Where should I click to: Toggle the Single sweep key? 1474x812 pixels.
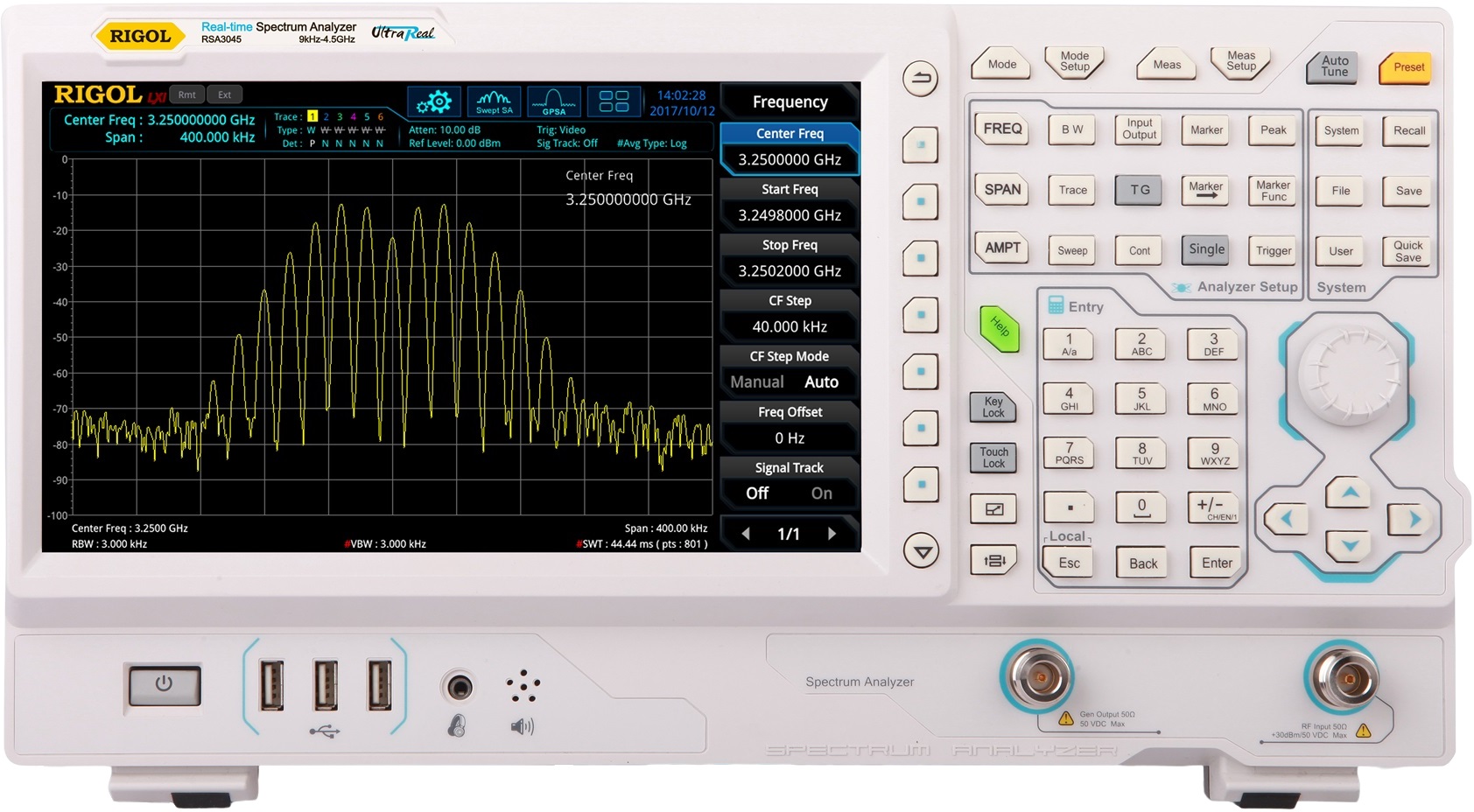tap(1206, 249)
